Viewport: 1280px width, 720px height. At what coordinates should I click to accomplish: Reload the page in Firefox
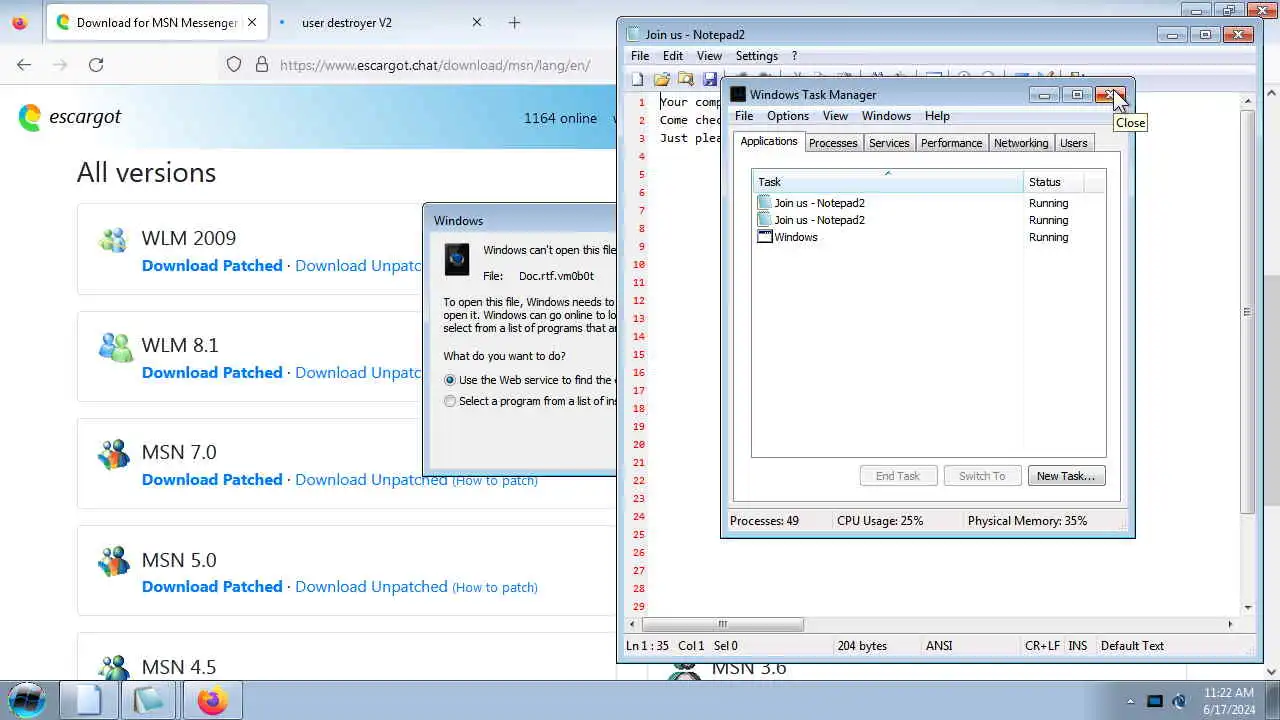(96, 64)
